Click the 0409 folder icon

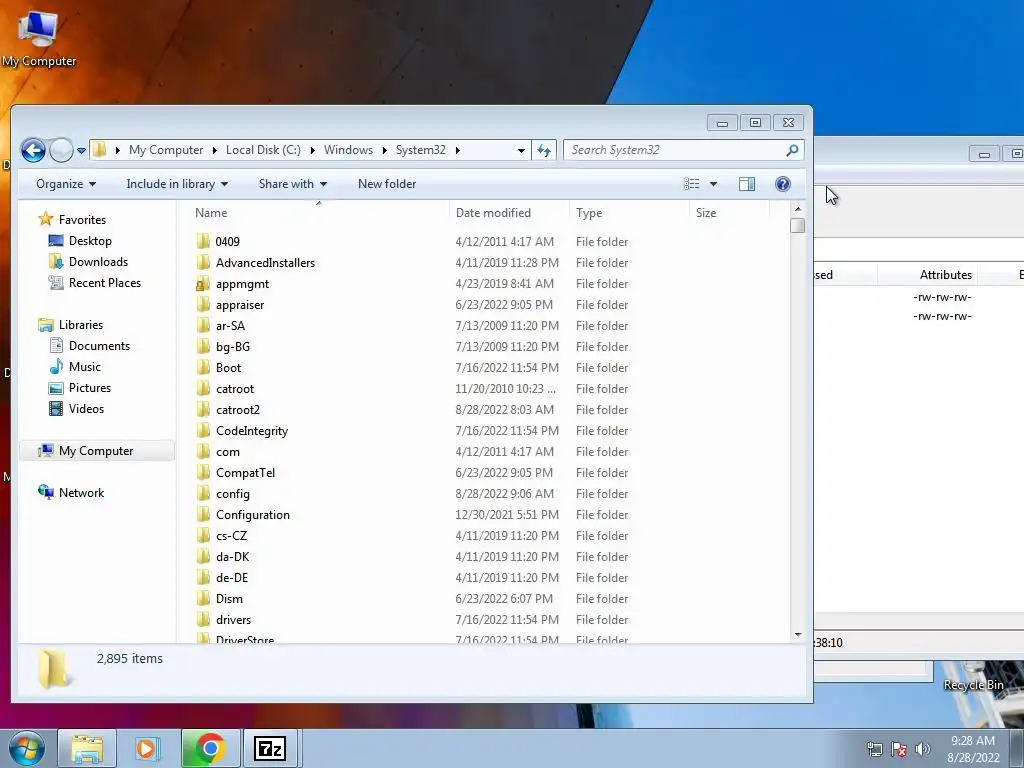click(203, 242)
